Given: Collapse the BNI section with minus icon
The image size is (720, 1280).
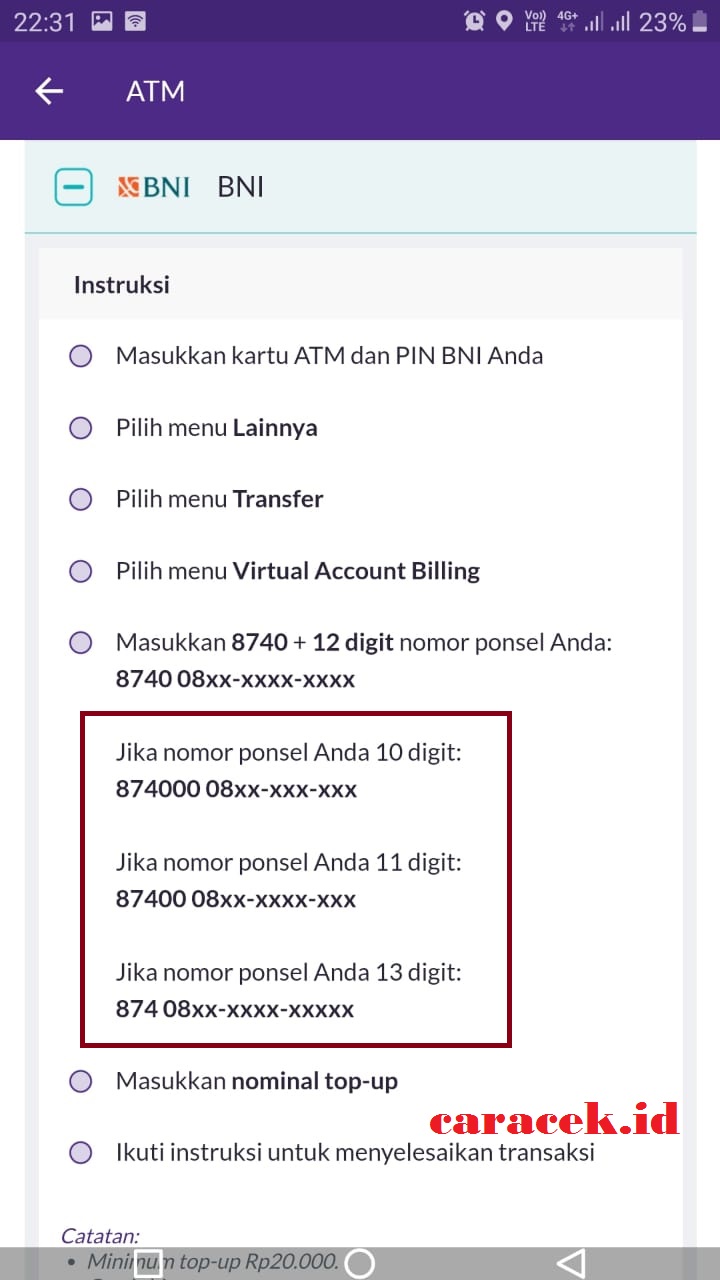Looking at the screenshot, I should coord(73,187).
